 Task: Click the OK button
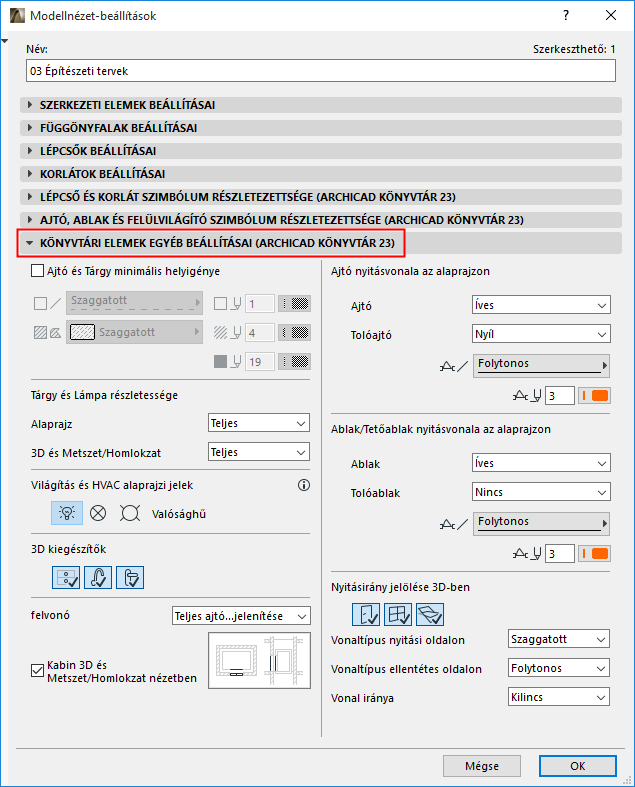click(578, 766)
